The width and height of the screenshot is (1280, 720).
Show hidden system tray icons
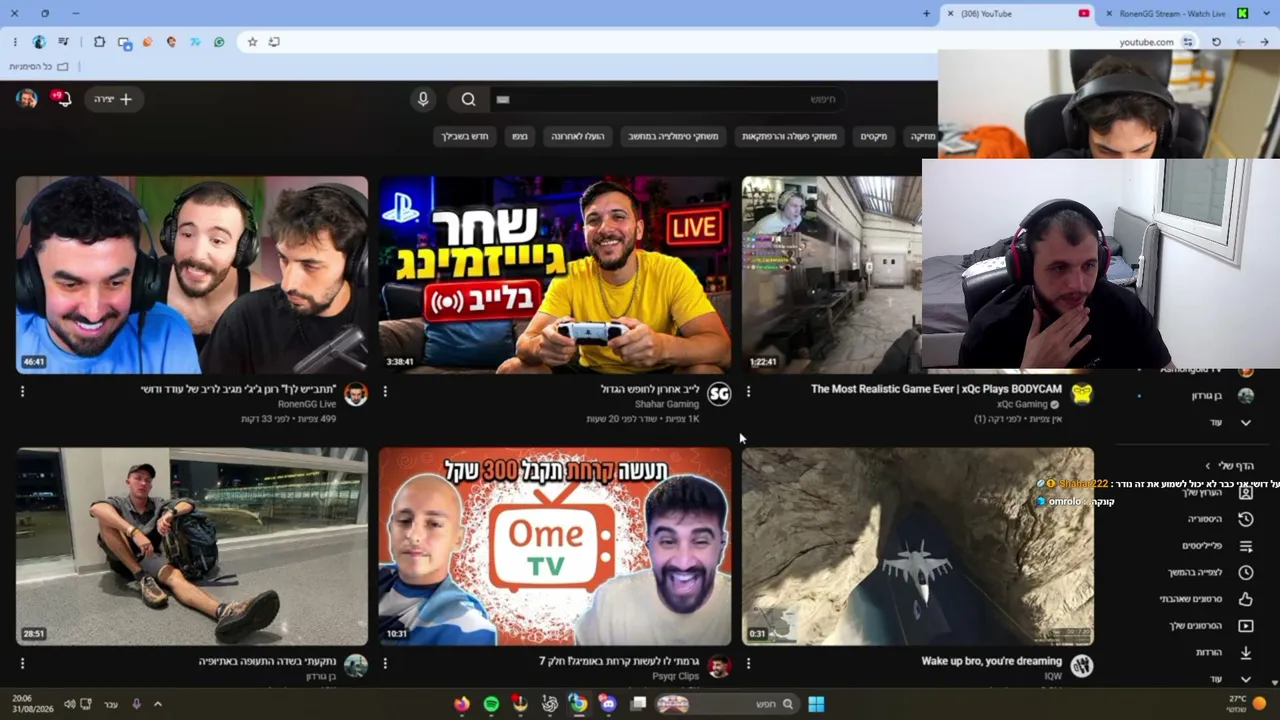pyautogui.click(x=157, y=704)
